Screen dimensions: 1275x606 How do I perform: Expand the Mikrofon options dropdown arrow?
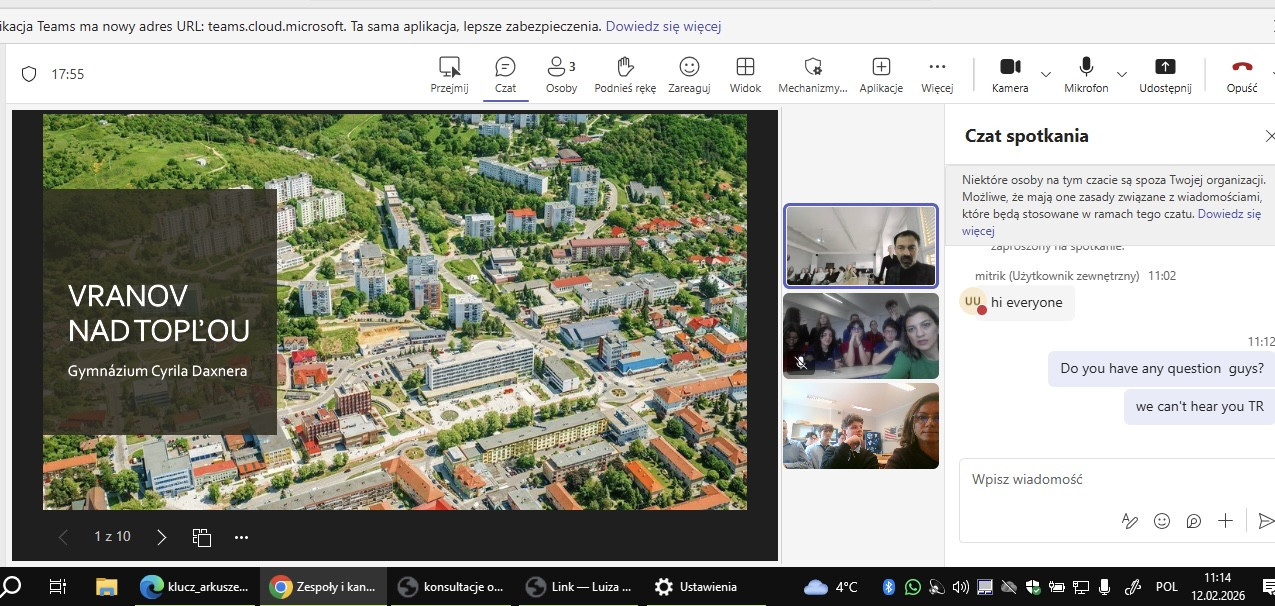(1122, 74)
